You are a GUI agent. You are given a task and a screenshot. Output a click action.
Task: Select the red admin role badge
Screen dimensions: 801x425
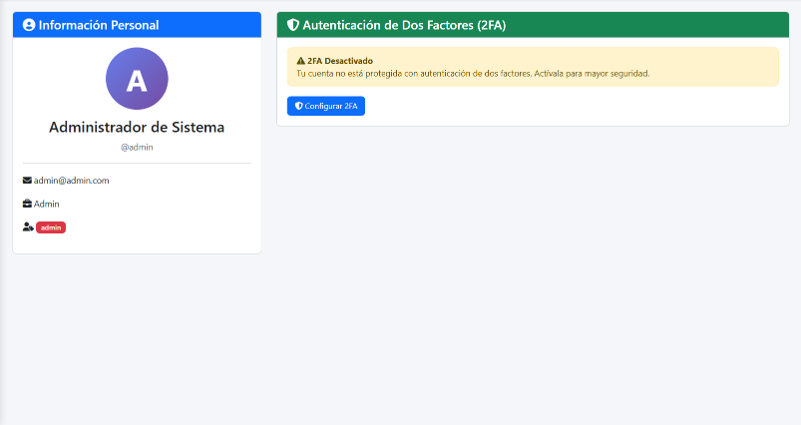pyautogui.click(x=51, y=227)
